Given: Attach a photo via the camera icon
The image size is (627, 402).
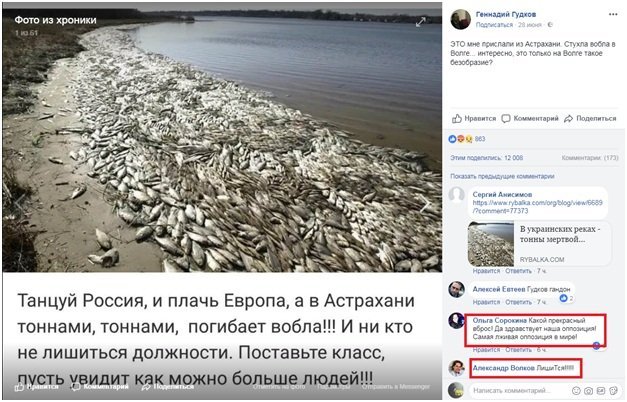Looking at the screenshot, I should (589, 390).
